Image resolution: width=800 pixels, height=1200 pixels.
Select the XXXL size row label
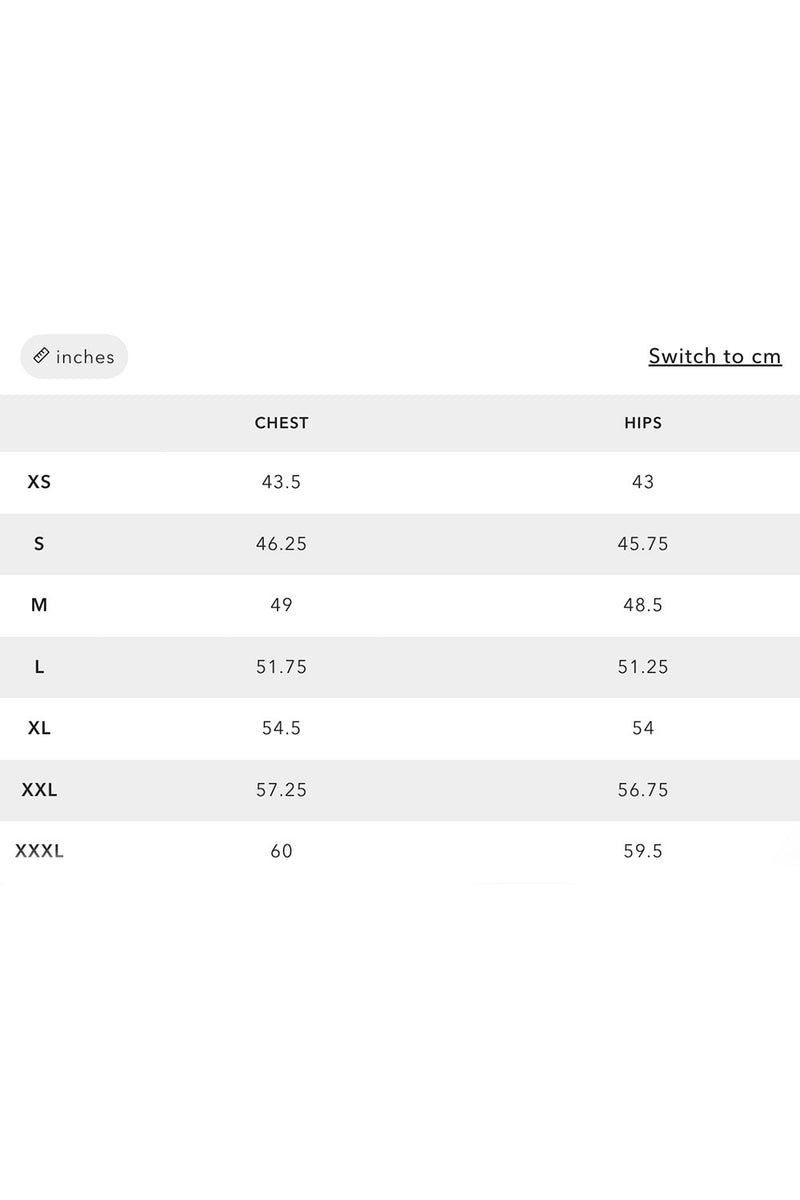click(x=39, y=851)
